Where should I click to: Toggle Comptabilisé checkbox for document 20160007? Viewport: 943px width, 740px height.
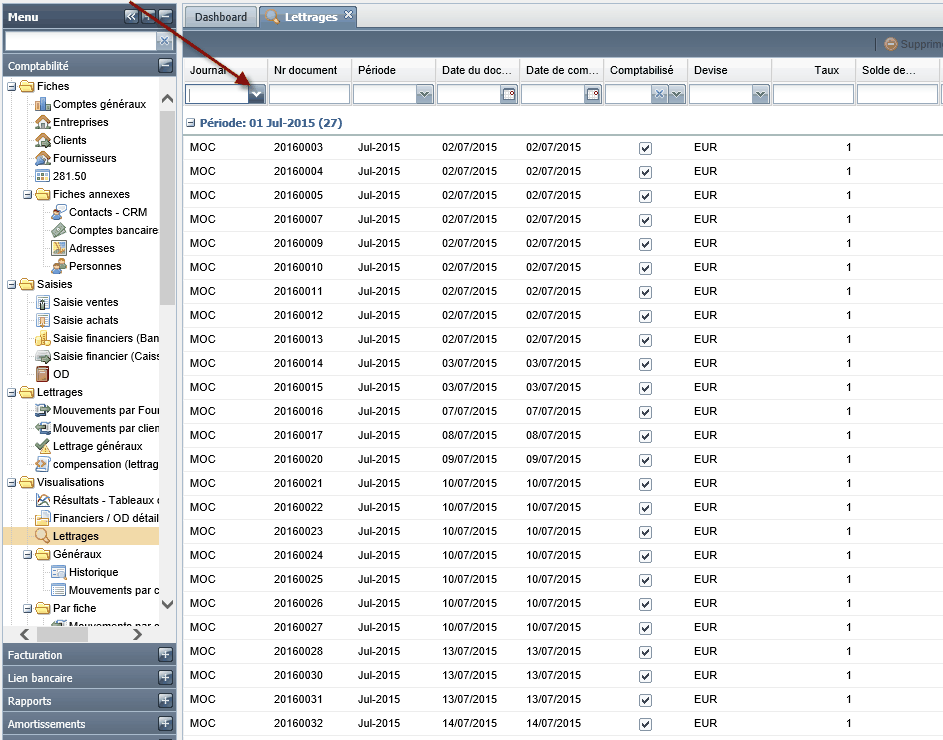645,220
